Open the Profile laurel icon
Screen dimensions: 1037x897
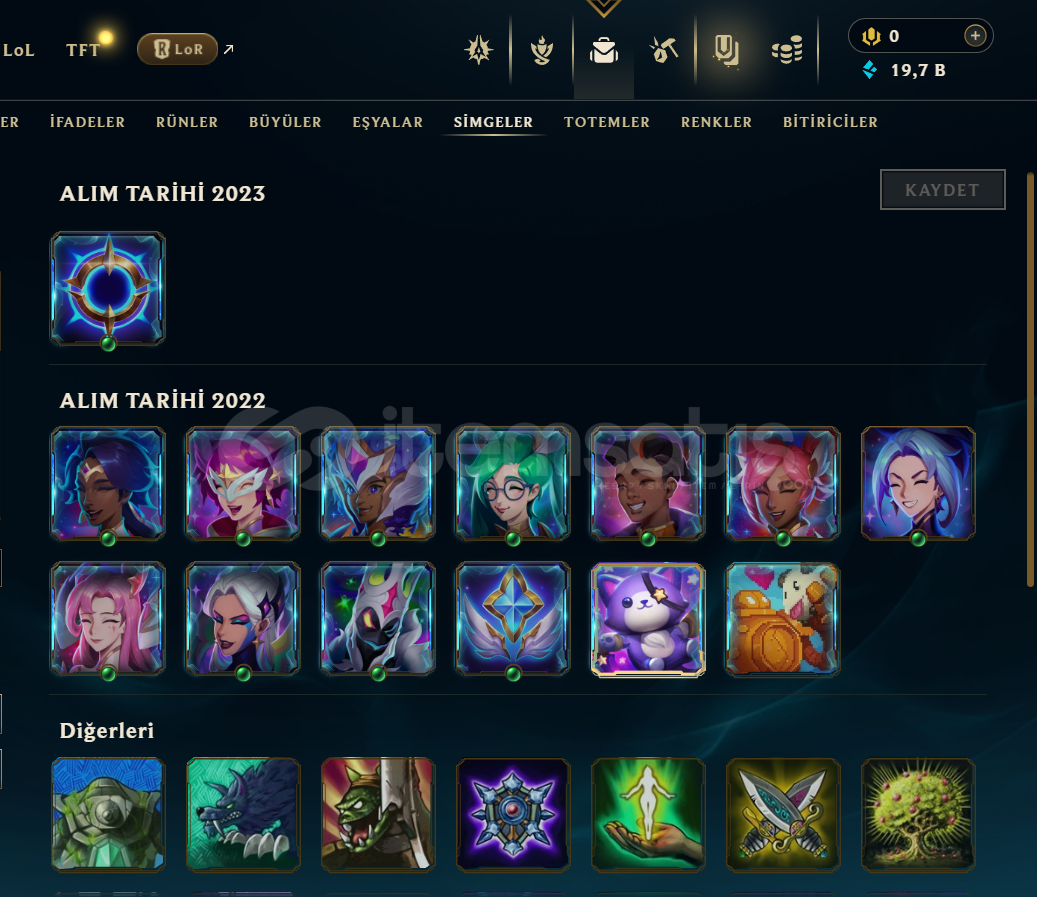click(x=542, y=50)
